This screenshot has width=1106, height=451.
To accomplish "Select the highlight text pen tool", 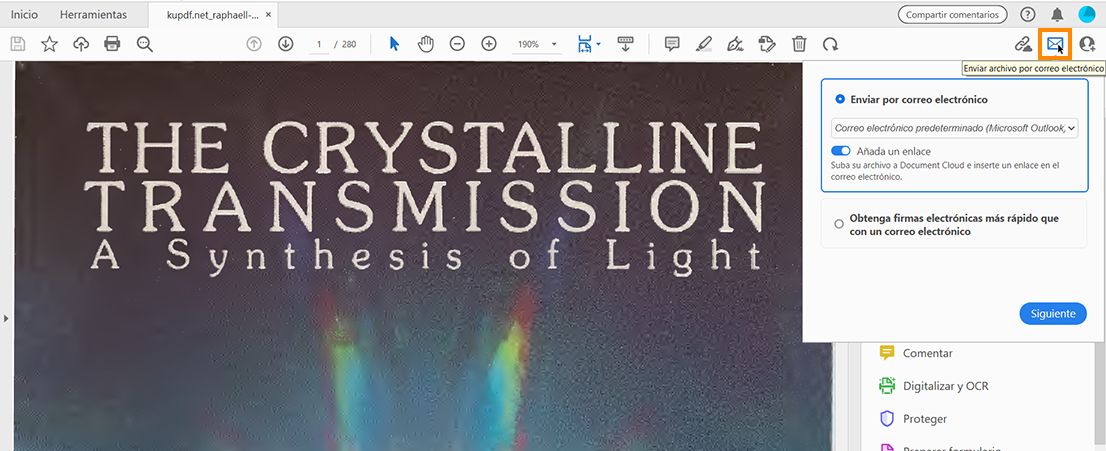I will click(x=703, y=44).
